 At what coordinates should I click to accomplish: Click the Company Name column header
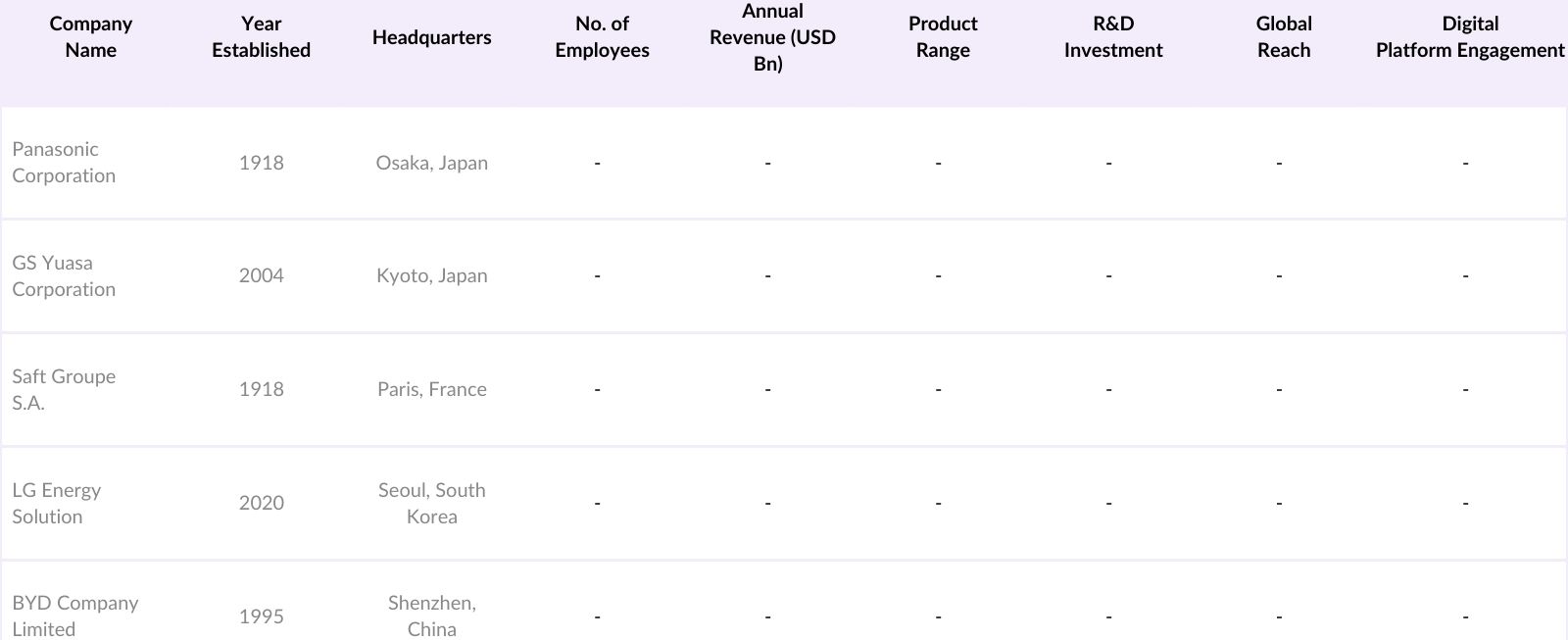[x=90, y=37]
